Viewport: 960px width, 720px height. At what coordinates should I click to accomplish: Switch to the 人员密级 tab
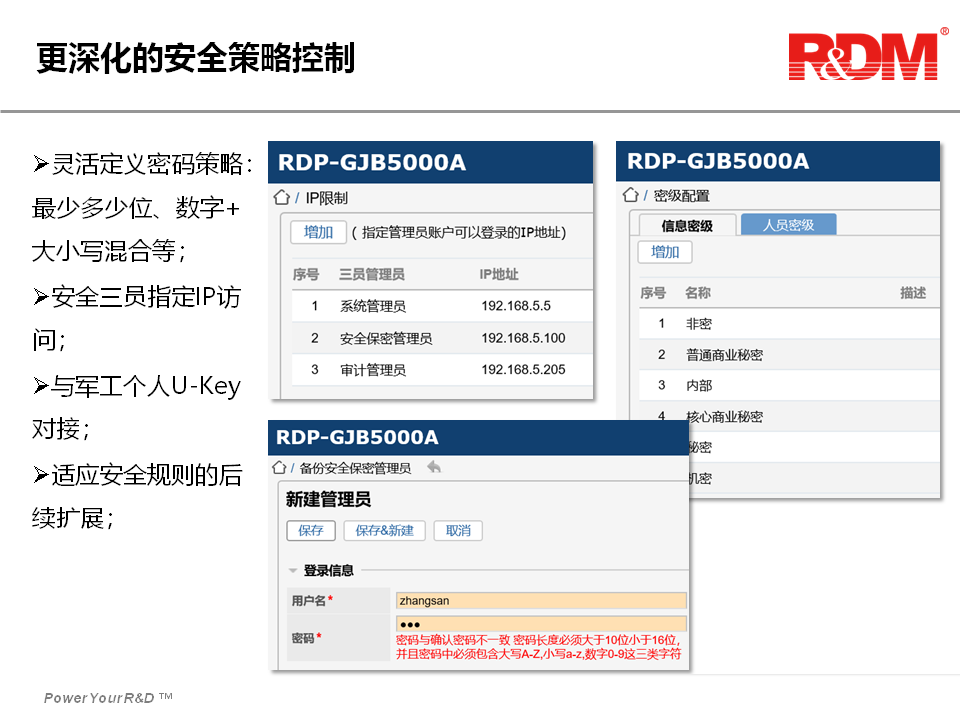[790, 224]
